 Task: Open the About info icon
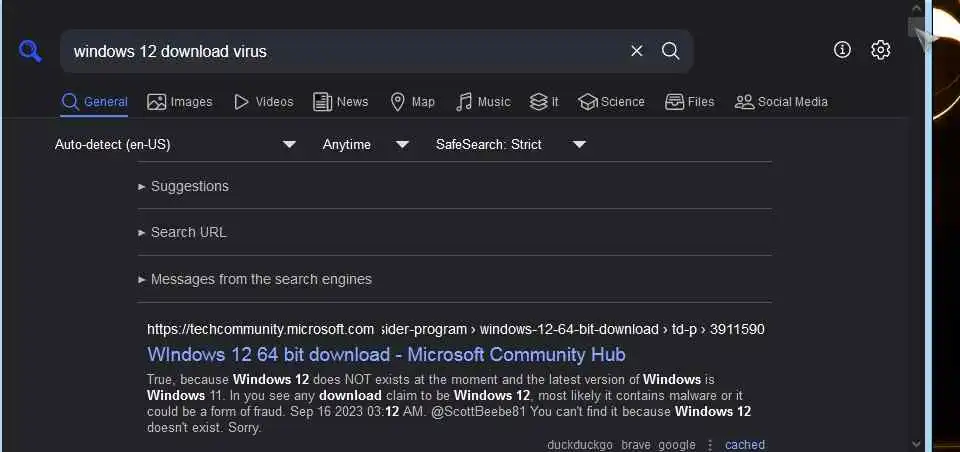coord(842,50)
